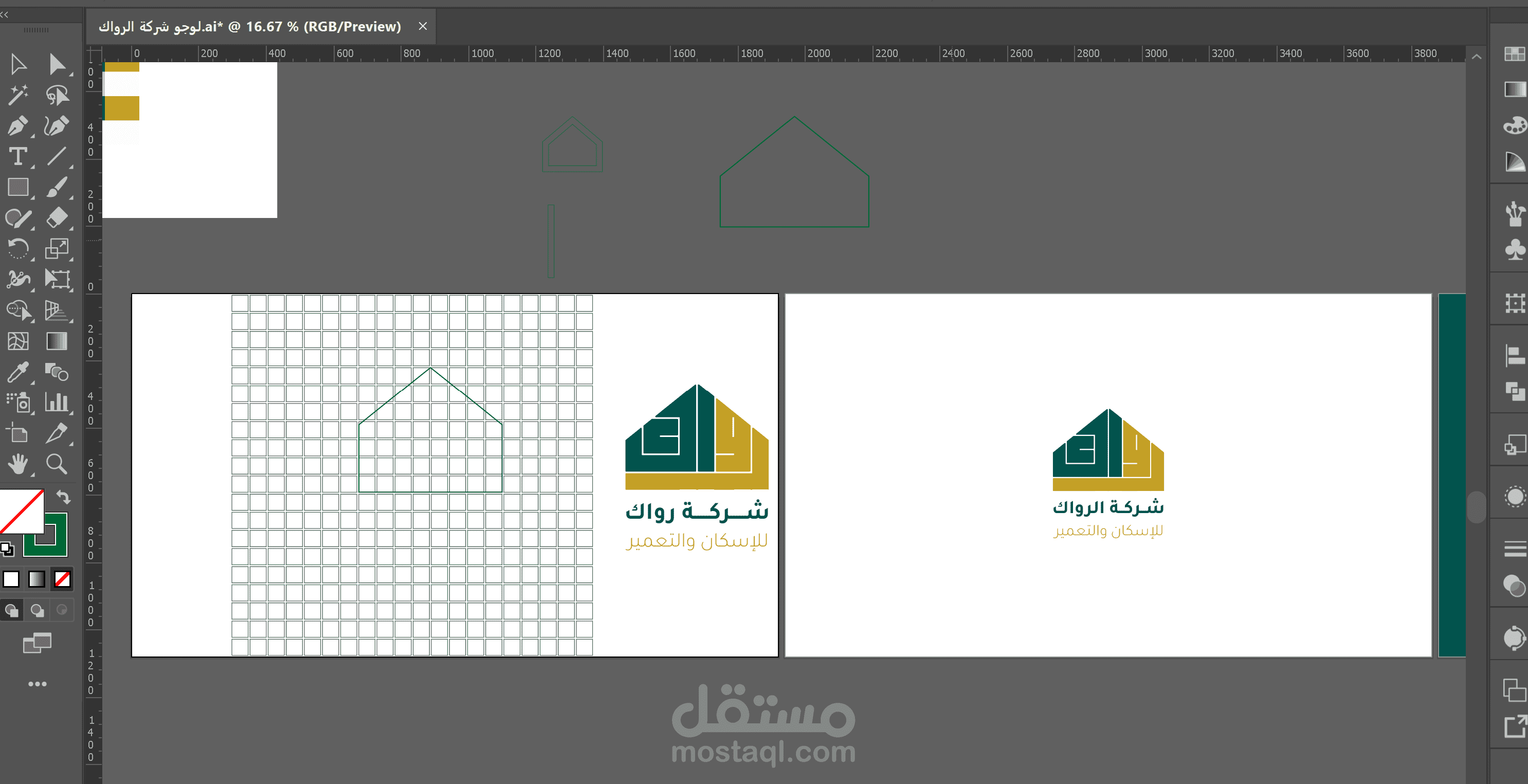Select the Hand tool
The height and width of the screenshot is (784, 1528).
click(x=18, y=464)
